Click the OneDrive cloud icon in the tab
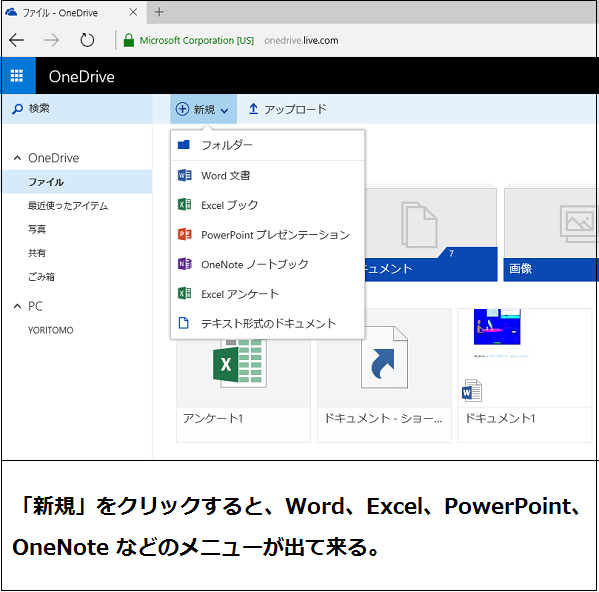 11,12
